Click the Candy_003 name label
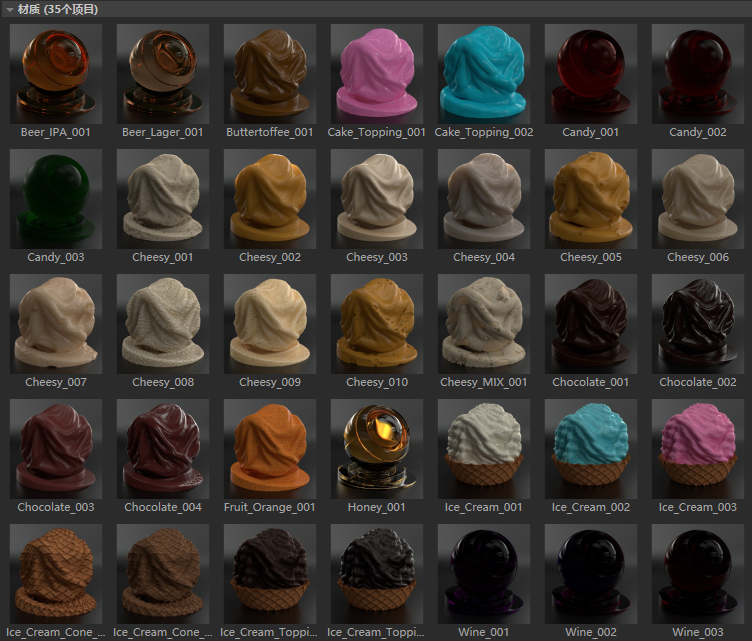Screen dimensions: 752x641 56,257
